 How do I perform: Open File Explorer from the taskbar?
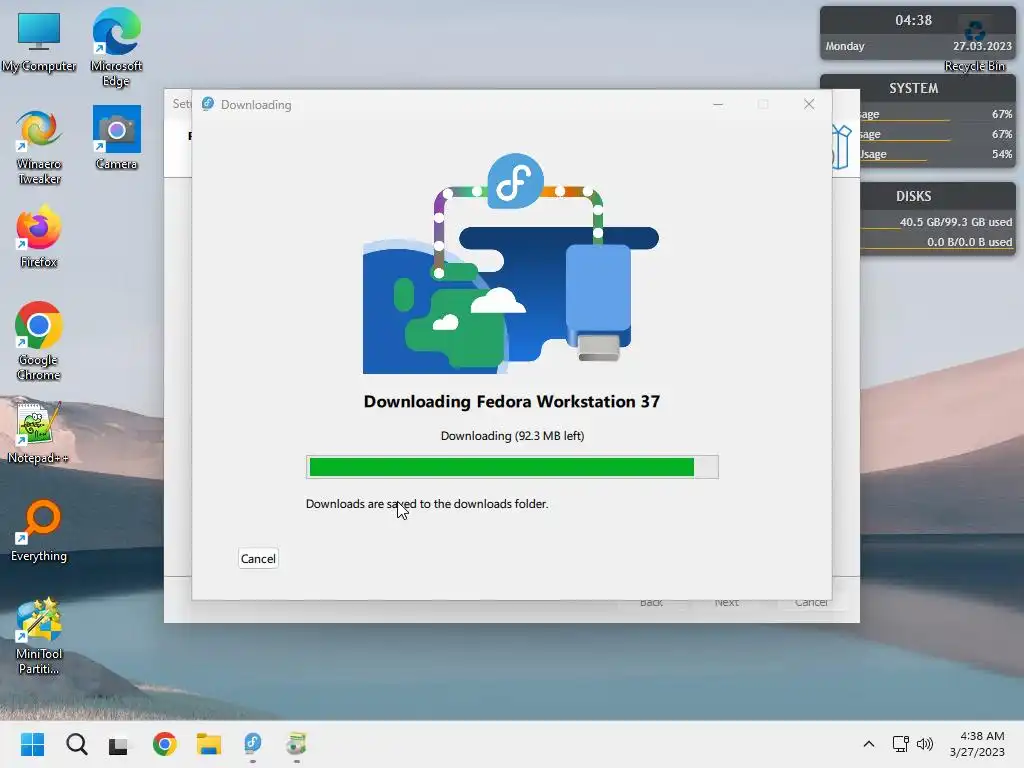[209, 744]
